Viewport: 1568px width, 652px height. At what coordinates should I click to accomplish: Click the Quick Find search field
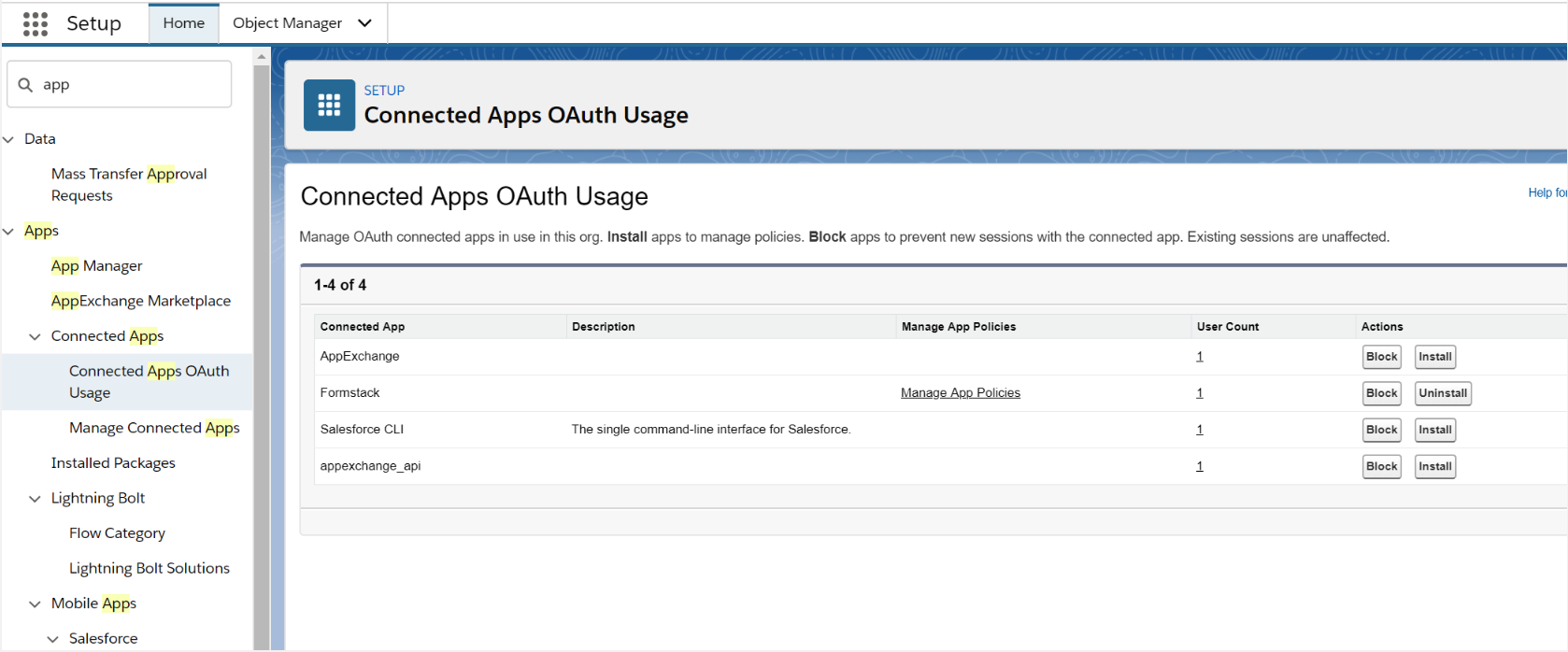(x=131, y=85)
